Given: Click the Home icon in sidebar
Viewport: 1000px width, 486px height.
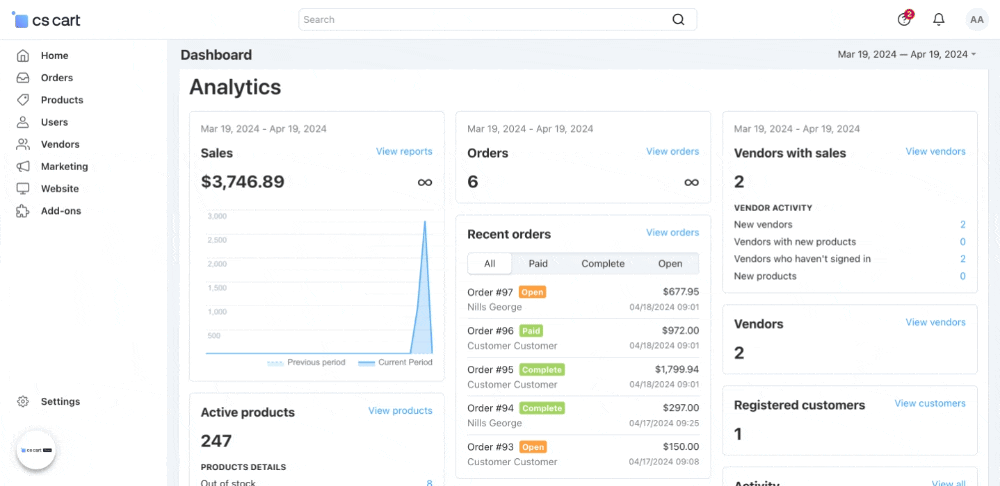Looking at the screenshot, I should point(23,56).
